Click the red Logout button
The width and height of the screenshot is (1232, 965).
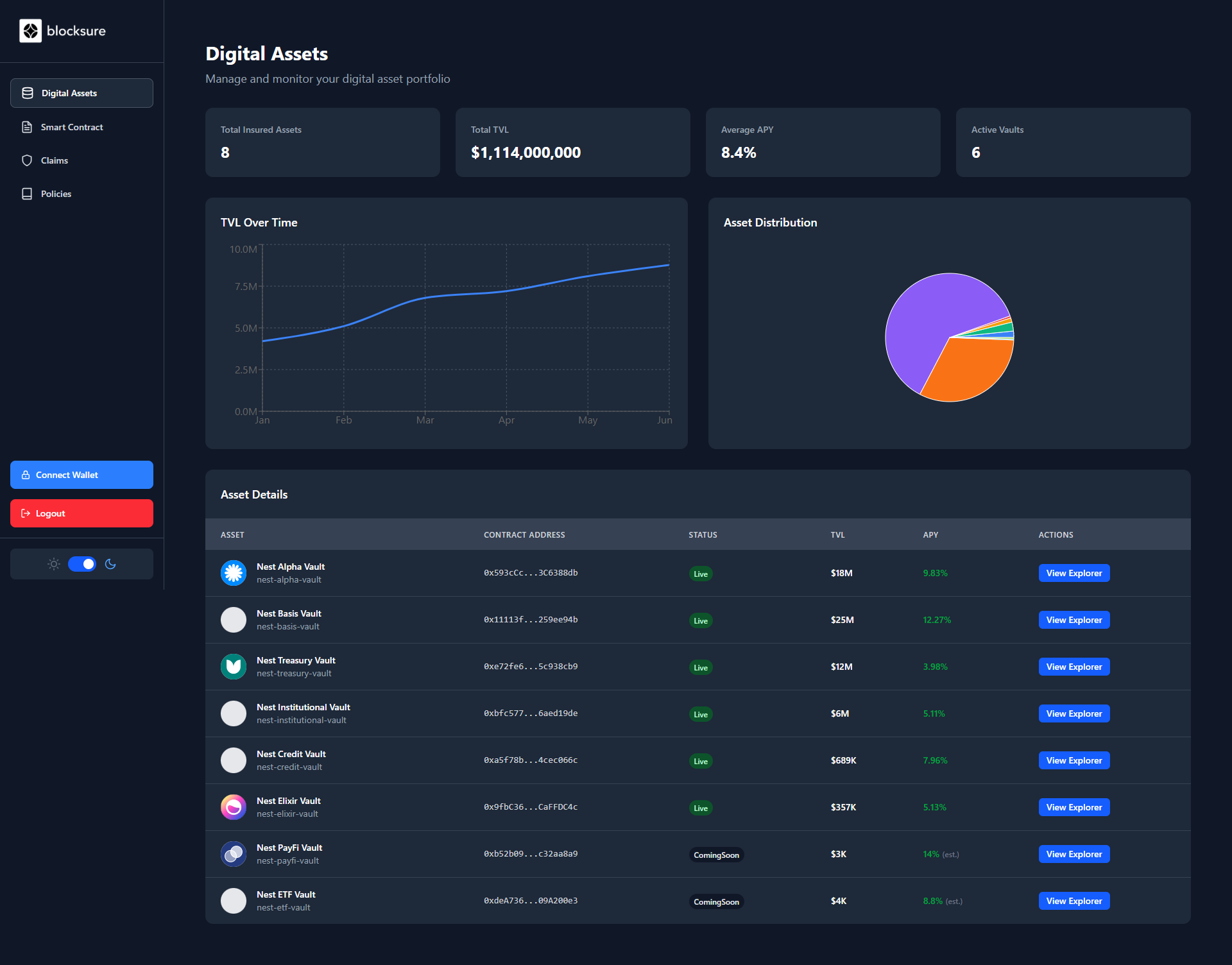81,513
